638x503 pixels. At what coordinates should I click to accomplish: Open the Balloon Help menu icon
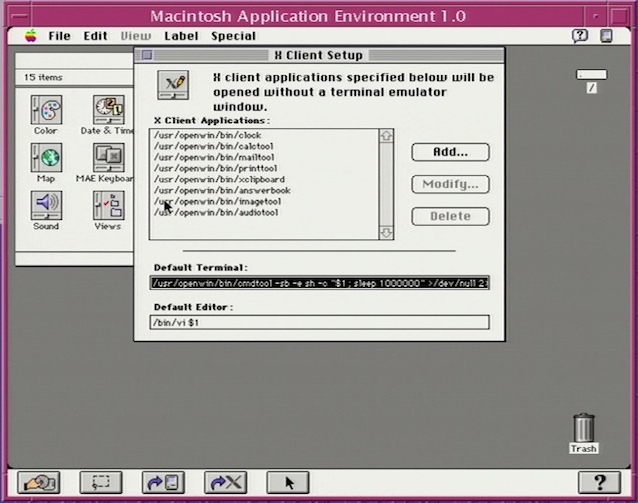(x=580, y=36)
